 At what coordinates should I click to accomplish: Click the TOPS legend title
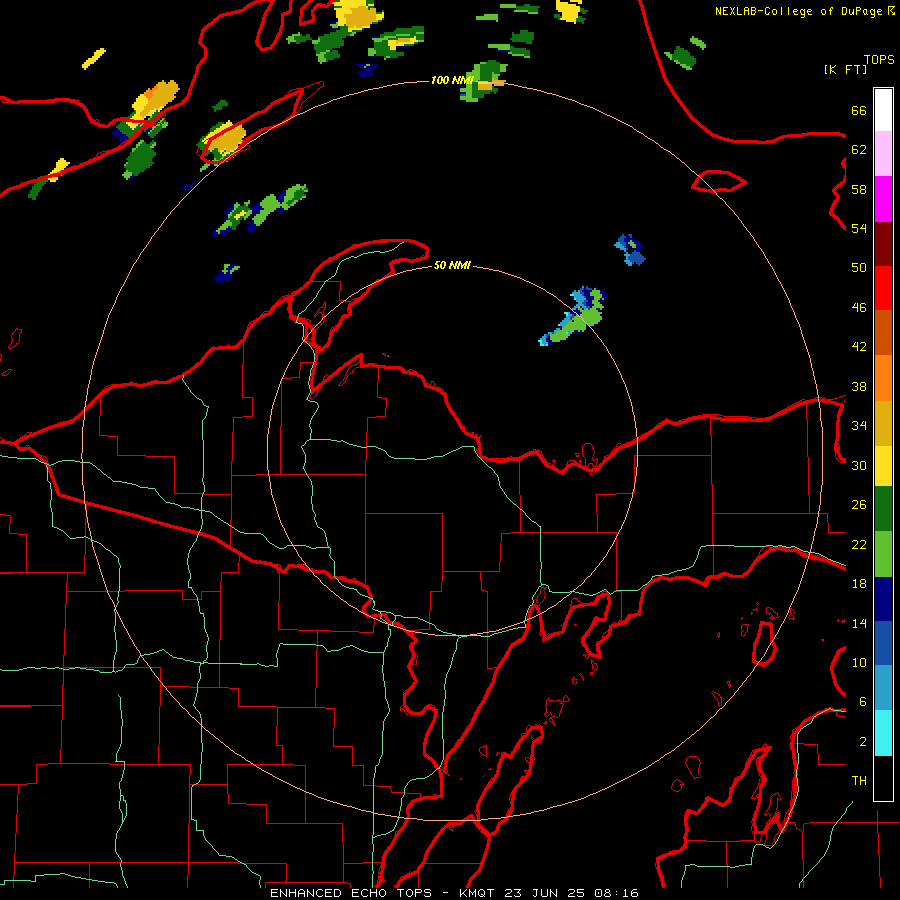point(879,59)
